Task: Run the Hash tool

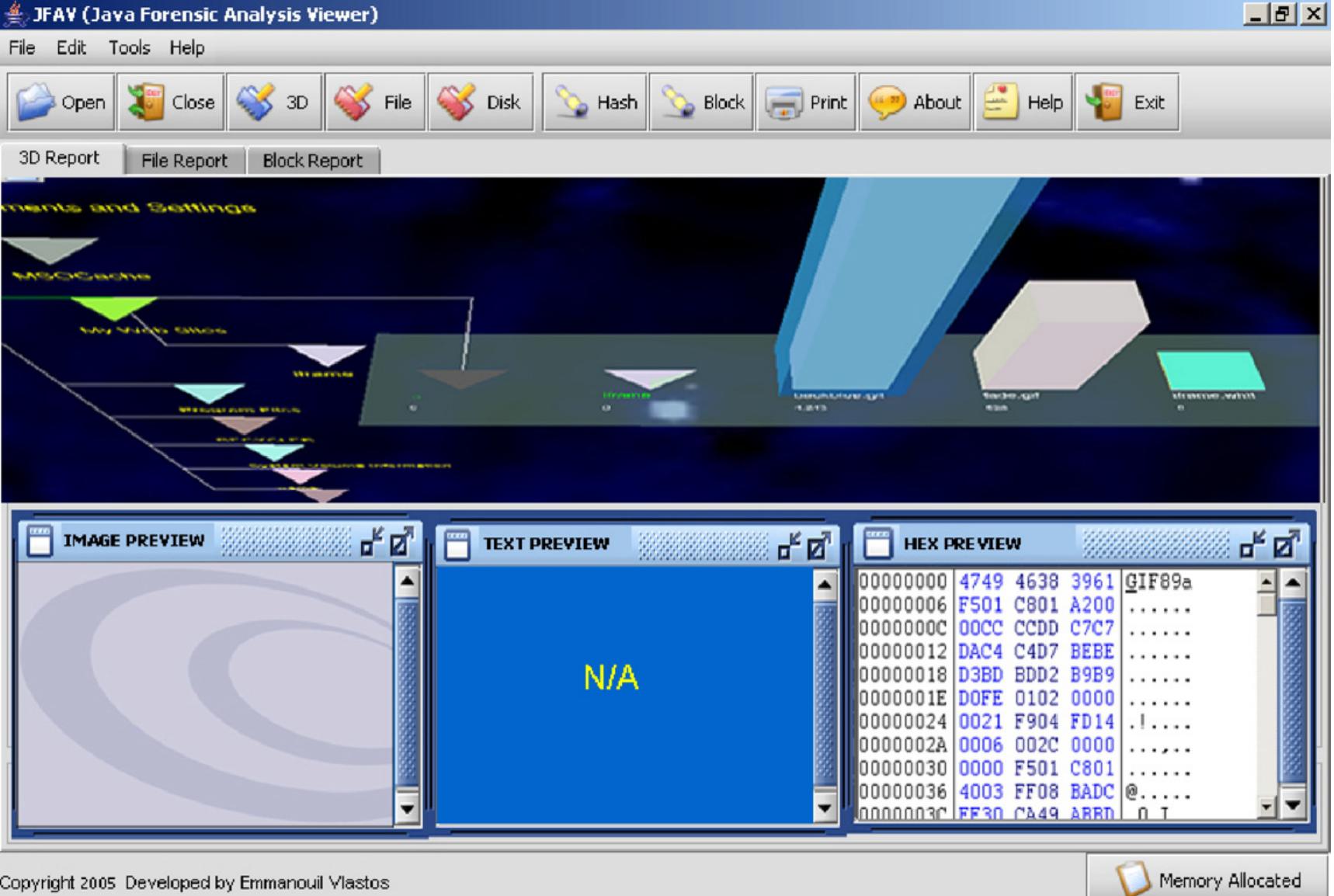Action: pos(596,102)
